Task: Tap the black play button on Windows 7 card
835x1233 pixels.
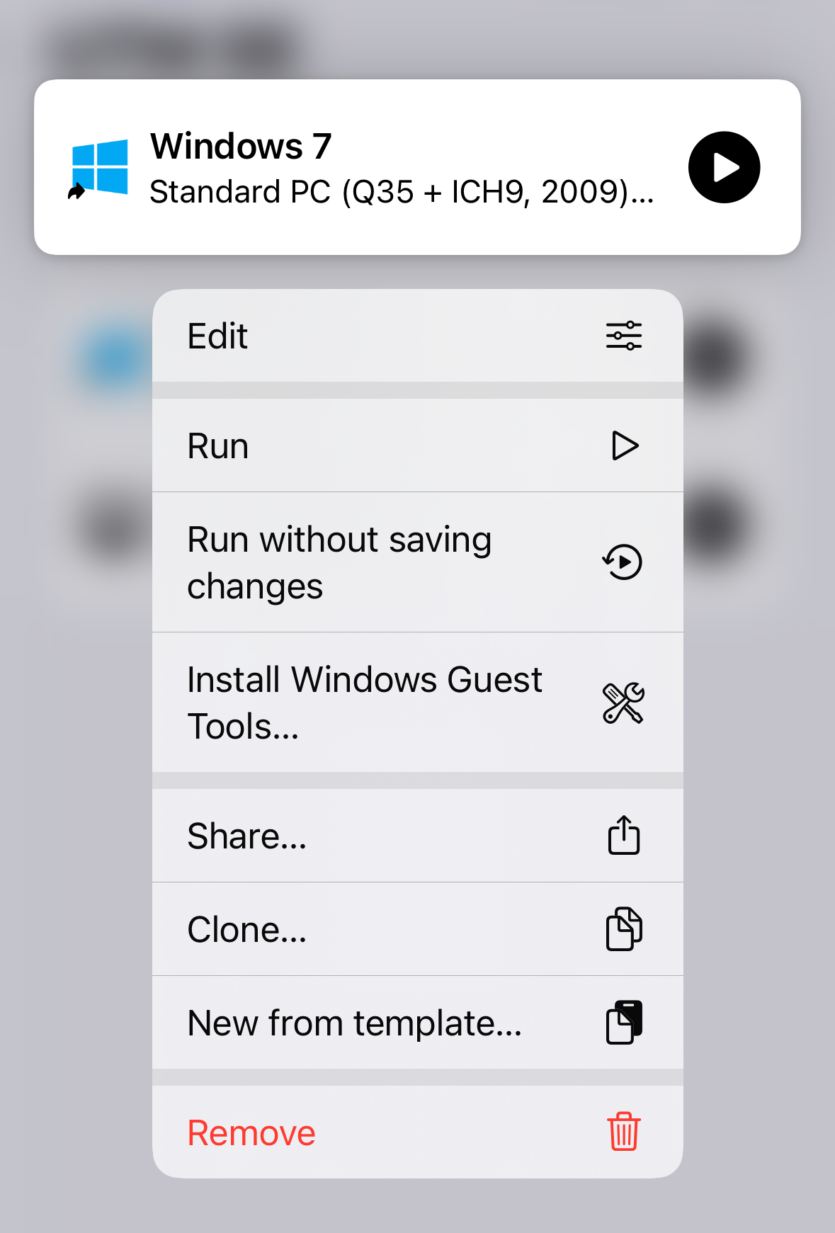Action: point(724,167)
